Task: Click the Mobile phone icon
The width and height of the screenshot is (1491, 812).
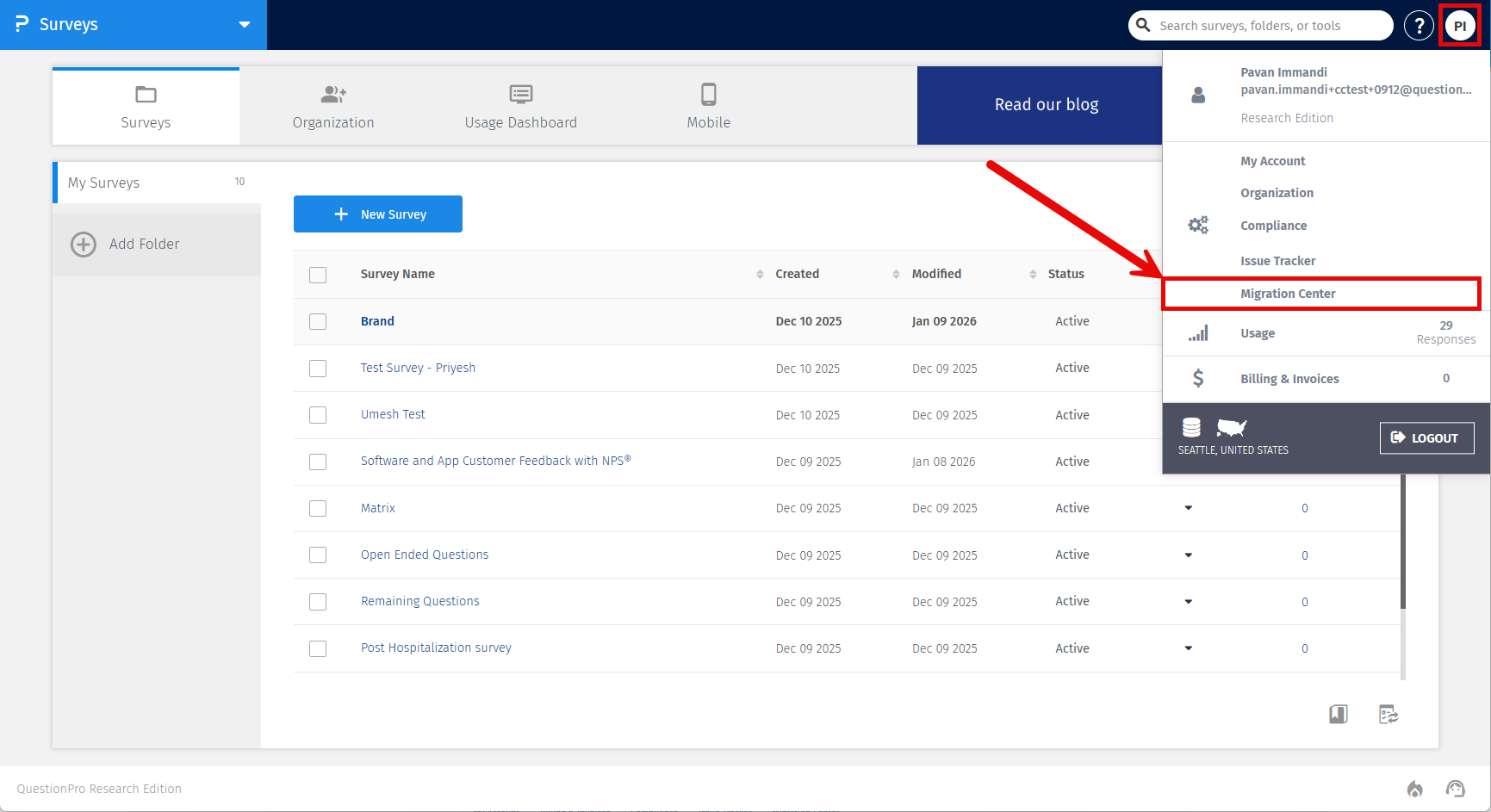Action: click(708, 94)
